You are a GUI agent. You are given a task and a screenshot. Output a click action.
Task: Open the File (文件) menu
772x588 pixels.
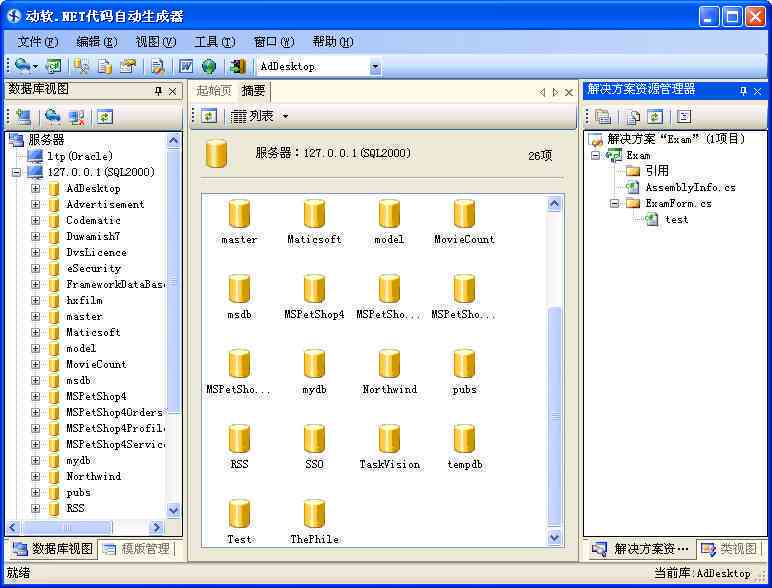[38, 42]
